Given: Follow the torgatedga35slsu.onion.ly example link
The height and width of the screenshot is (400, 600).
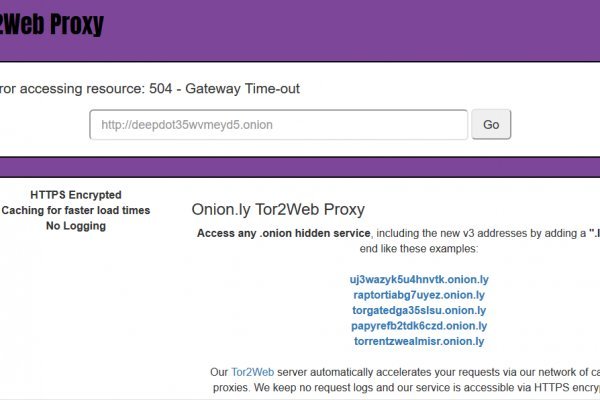Looking at the screenshot, I should 419,310.
